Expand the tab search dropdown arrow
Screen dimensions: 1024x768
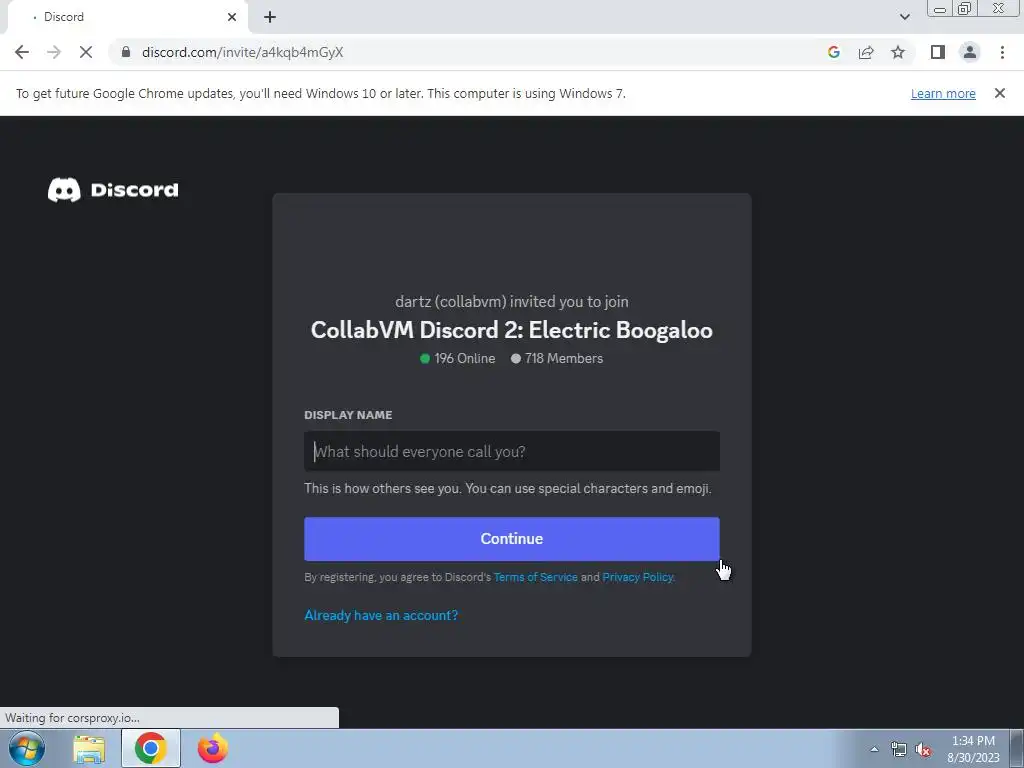point(904,17)
